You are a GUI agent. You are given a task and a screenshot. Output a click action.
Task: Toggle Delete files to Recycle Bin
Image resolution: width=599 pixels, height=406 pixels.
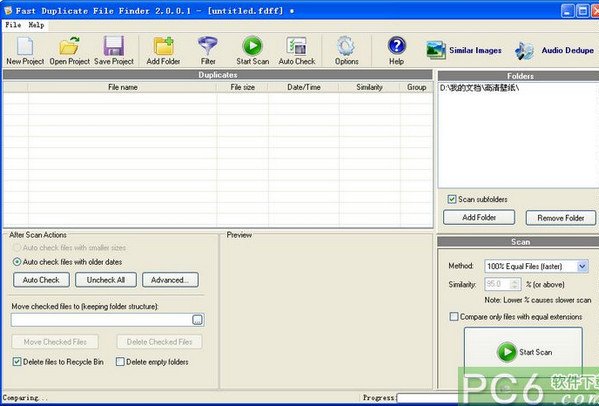tap(17, 362)
